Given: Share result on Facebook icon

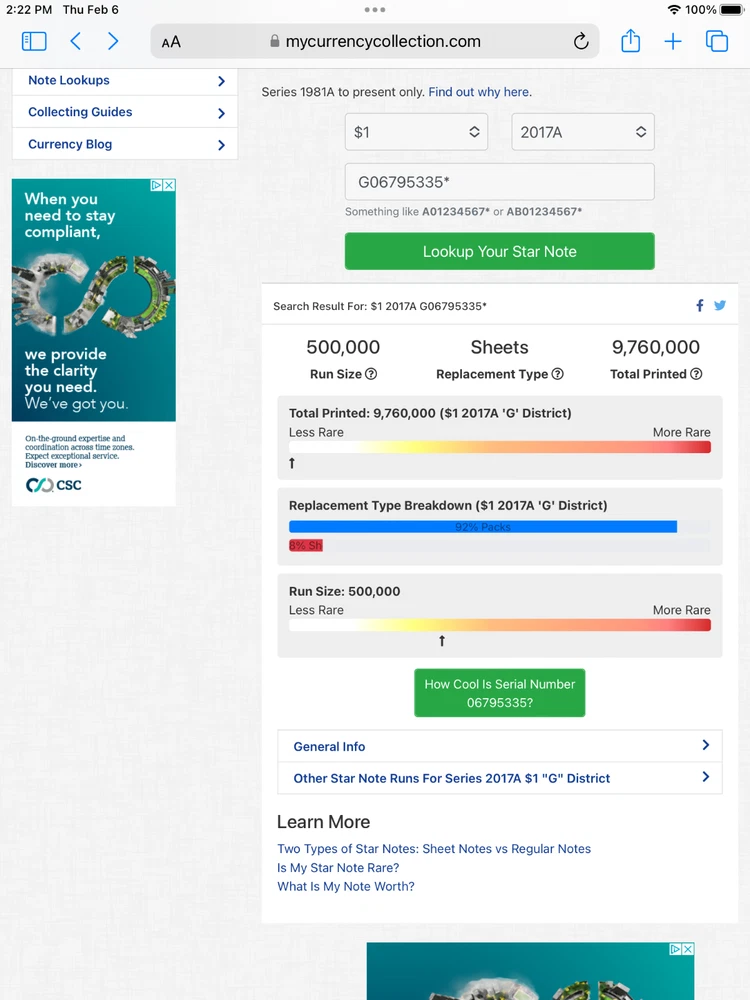Looking at the screenshot, I should point(700,306).
